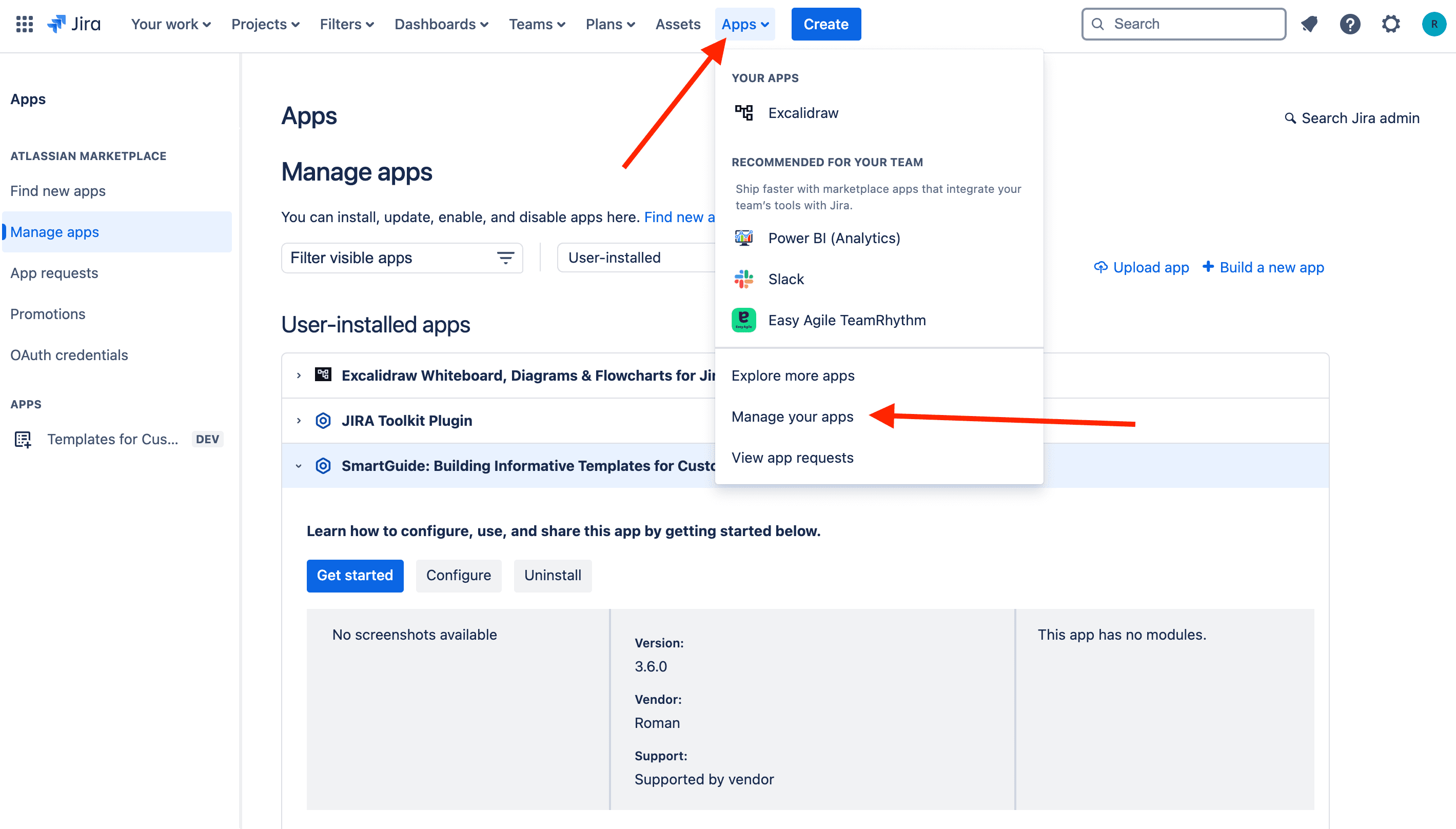Click the Excalidraw Whiteboard app row icon
Viewport: 1456px width, 829px height.
[x=323, y=374]
